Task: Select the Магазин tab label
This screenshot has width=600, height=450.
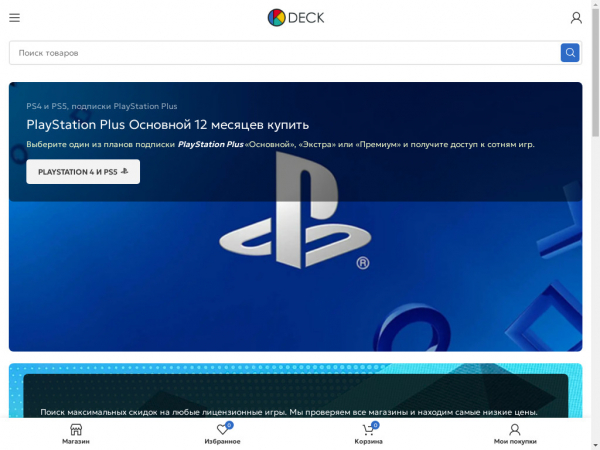Action: 76,441
